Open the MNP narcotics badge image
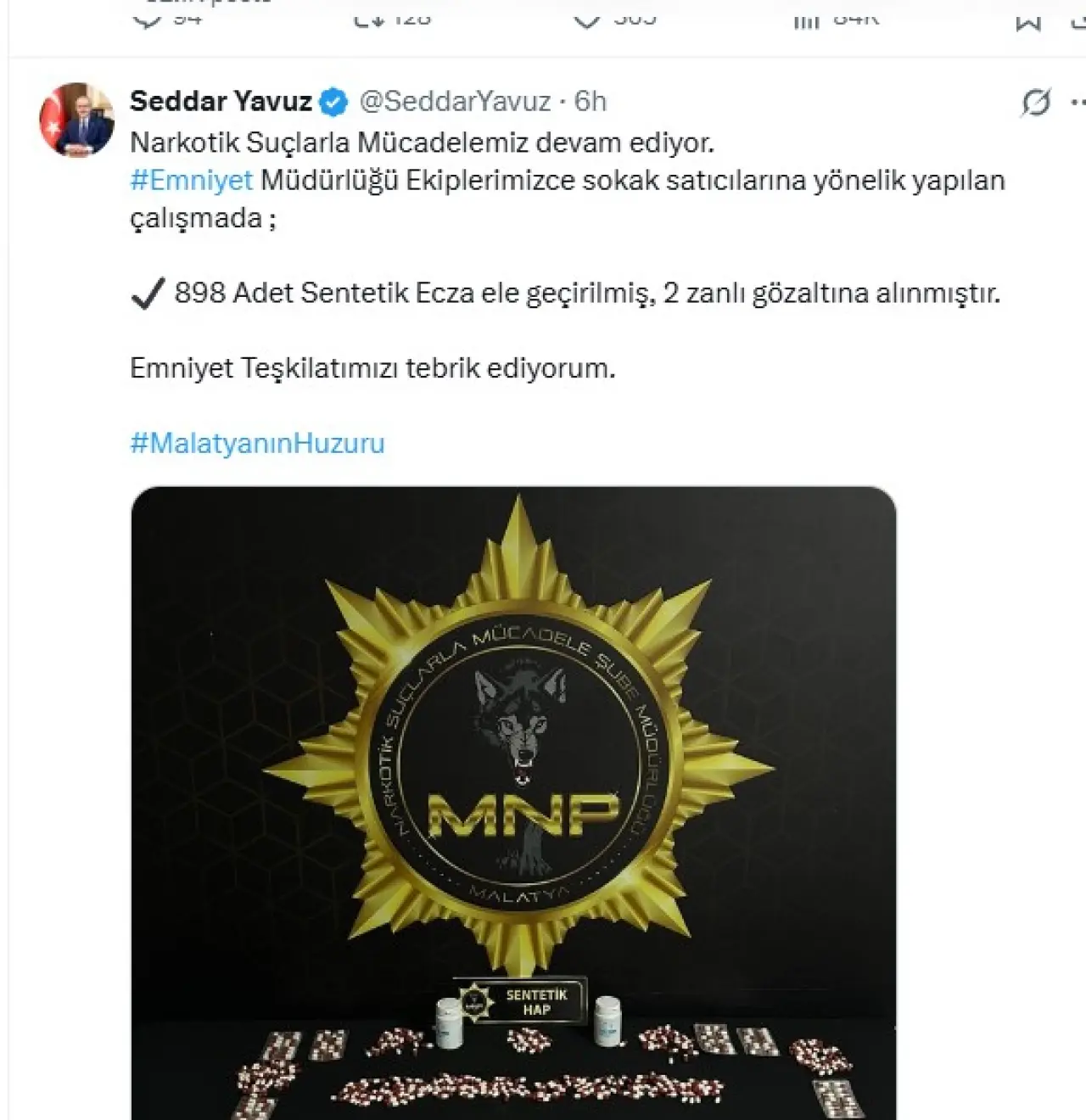 (x=514, y=803)
